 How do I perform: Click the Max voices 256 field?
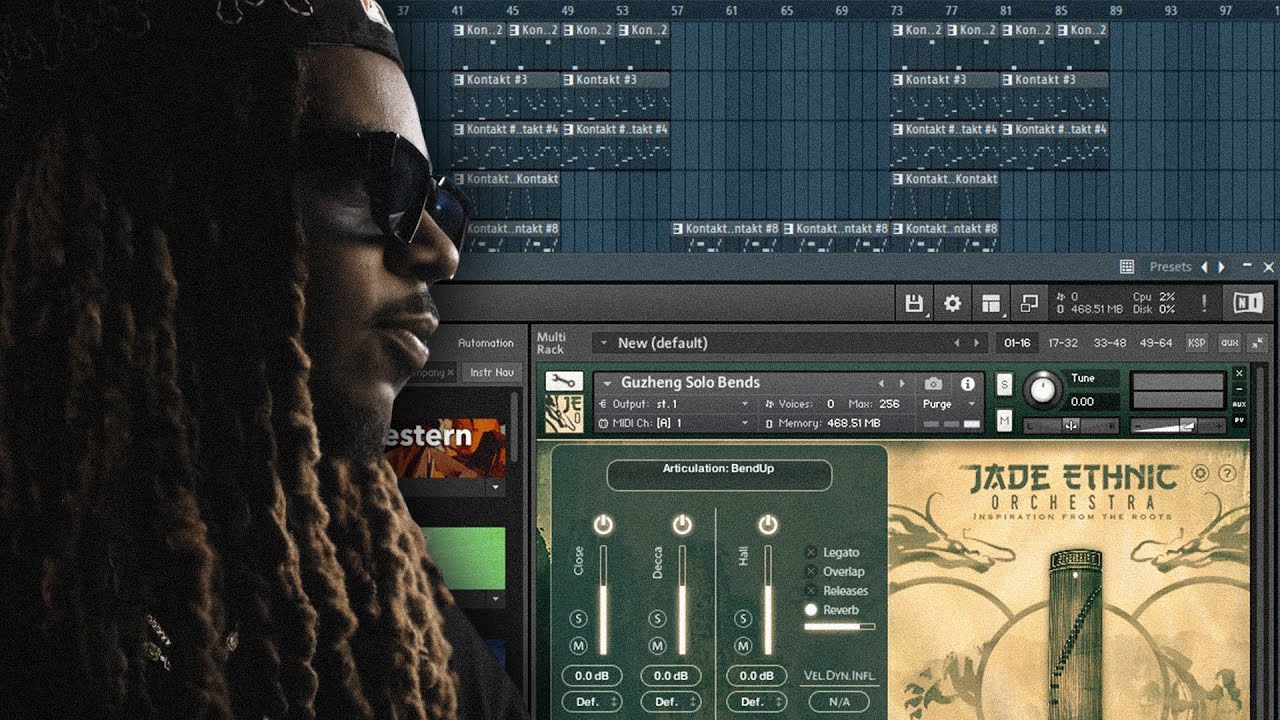874,404
